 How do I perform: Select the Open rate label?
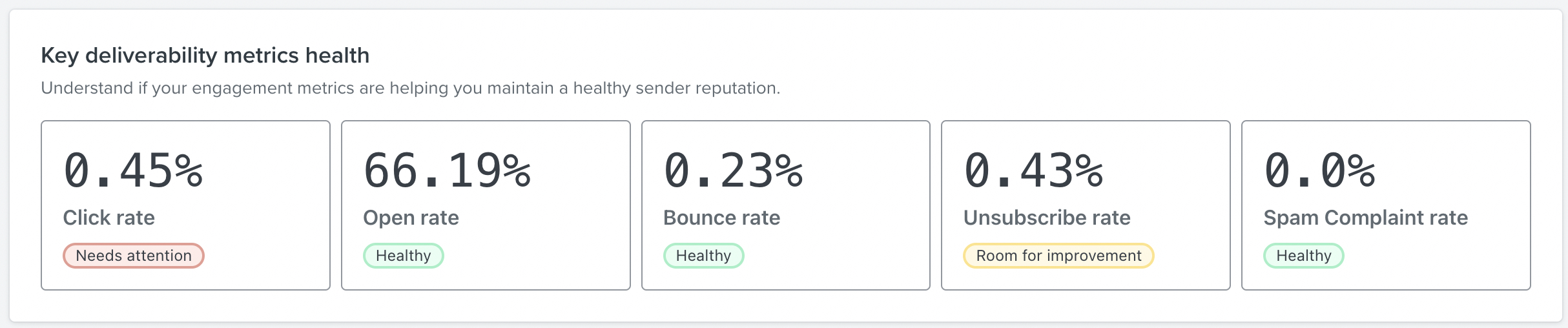pyautogui.click(x=411, y=218)
